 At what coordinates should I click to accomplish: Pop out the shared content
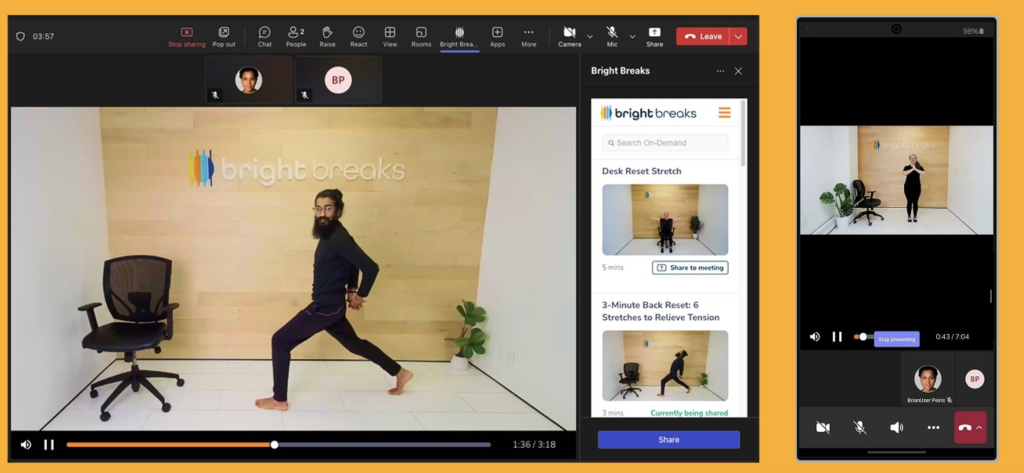point(224,36)
